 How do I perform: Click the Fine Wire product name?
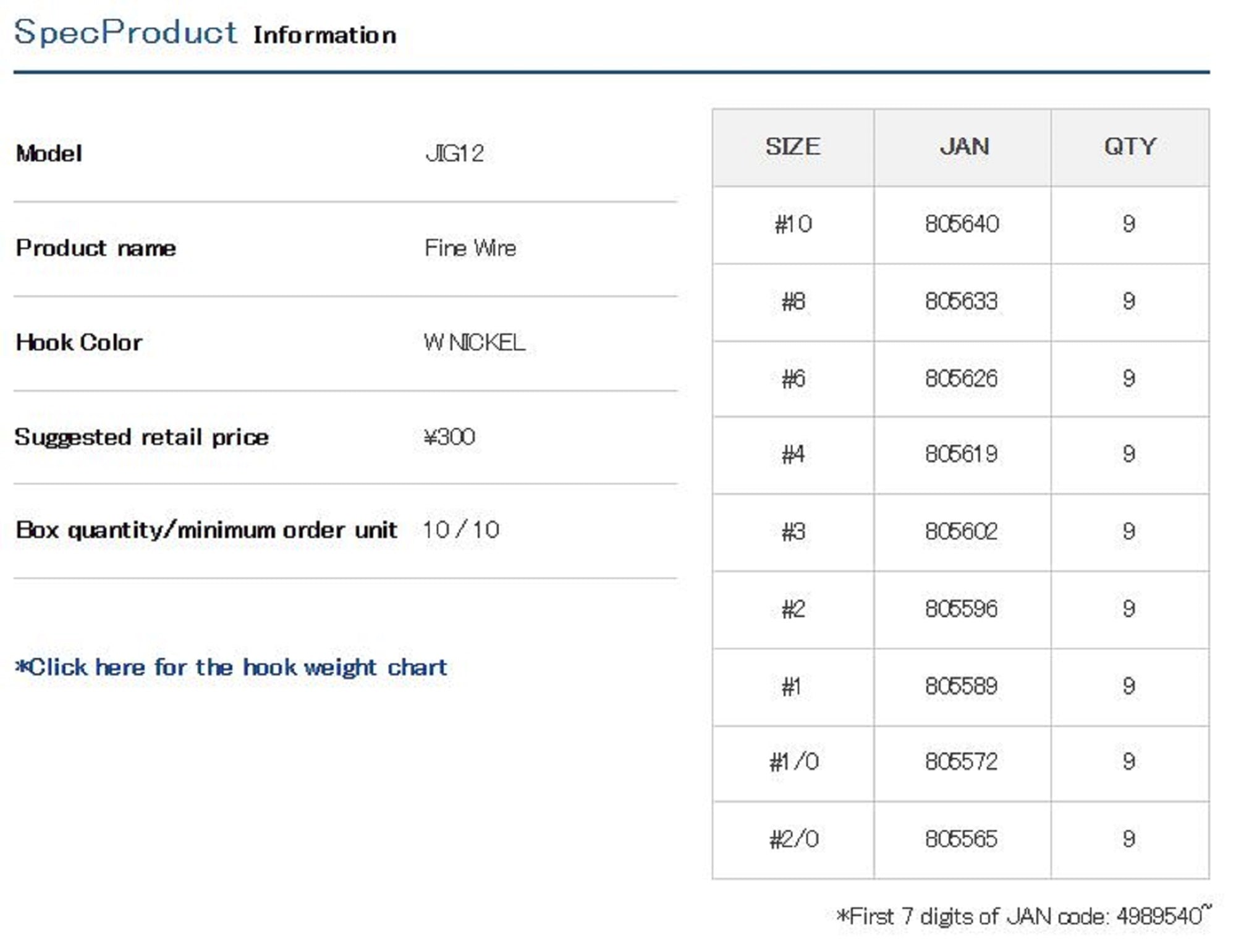click(x=470, y=248)
